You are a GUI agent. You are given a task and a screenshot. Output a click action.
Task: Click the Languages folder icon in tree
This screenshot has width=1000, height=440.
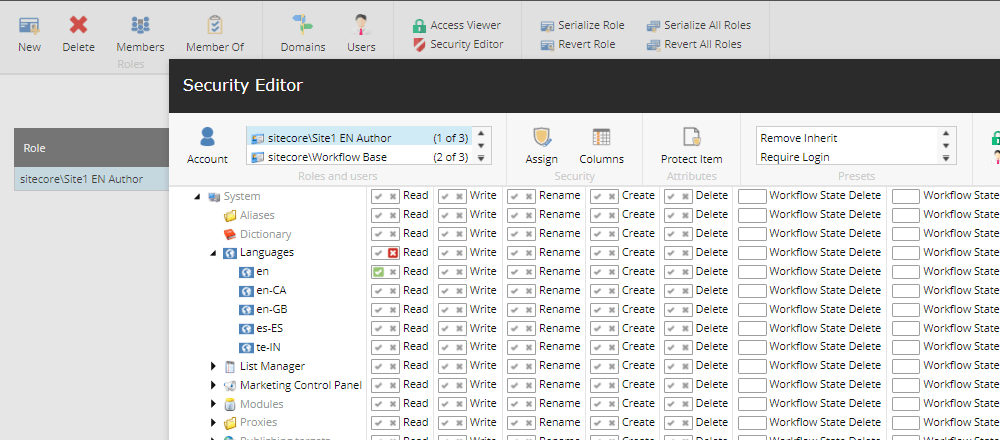click(230, 253)
